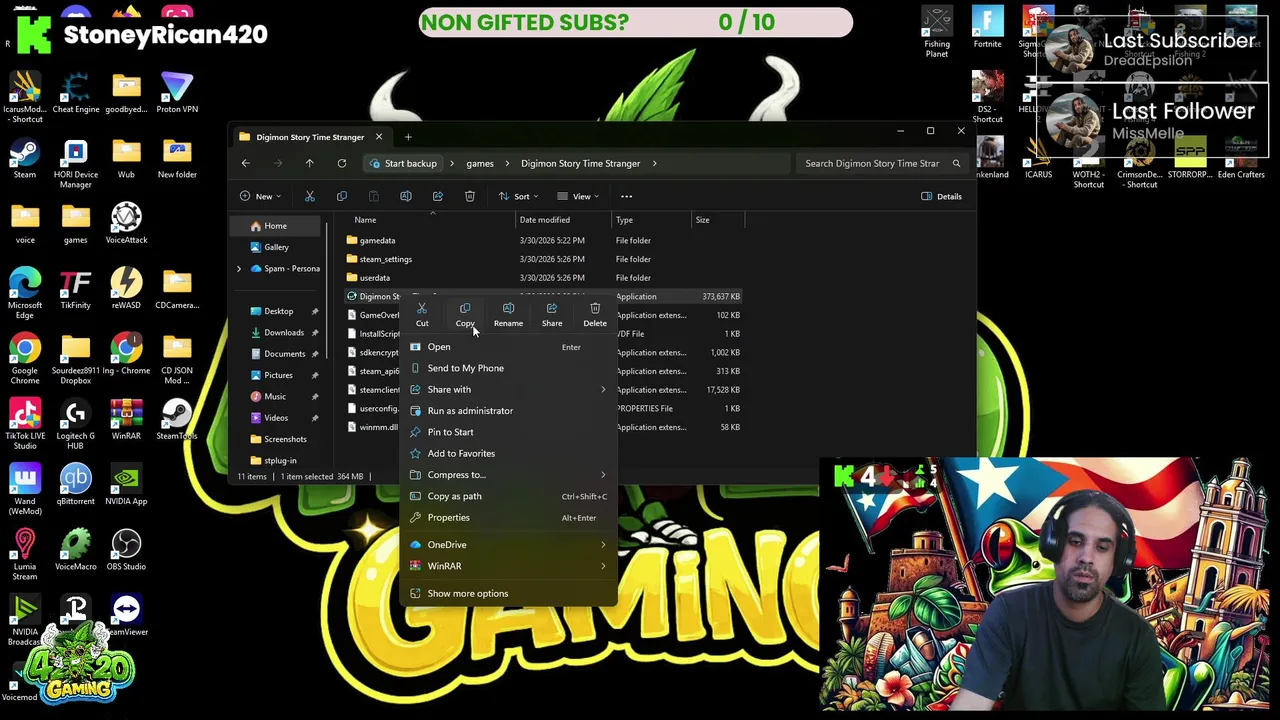
Task: Open the Sort dropdown
Action: [x=518, y=196]
